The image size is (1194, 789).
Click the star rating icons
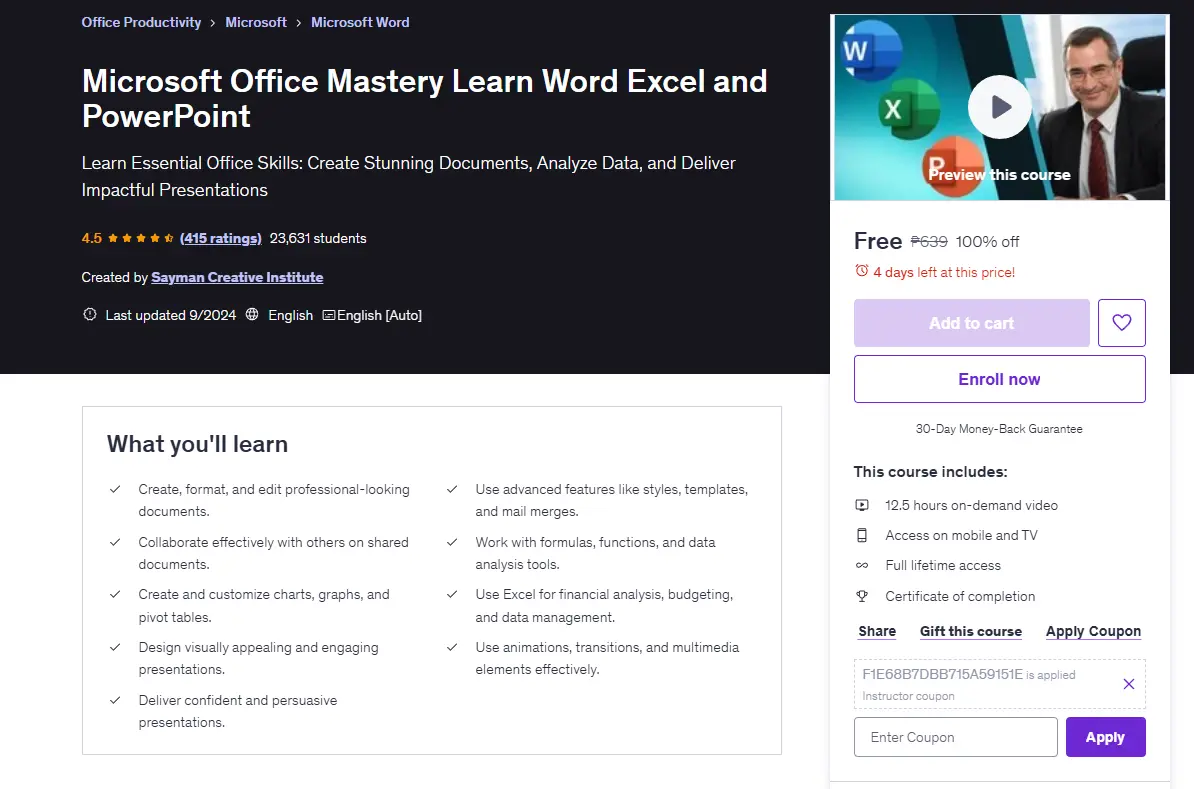141,238
